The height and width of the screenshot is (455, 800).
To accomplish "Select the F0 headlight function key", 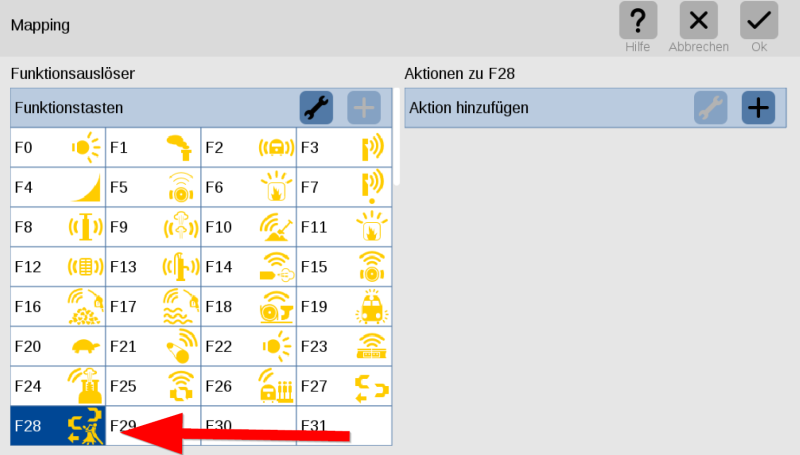I will (x=58, y=147).
